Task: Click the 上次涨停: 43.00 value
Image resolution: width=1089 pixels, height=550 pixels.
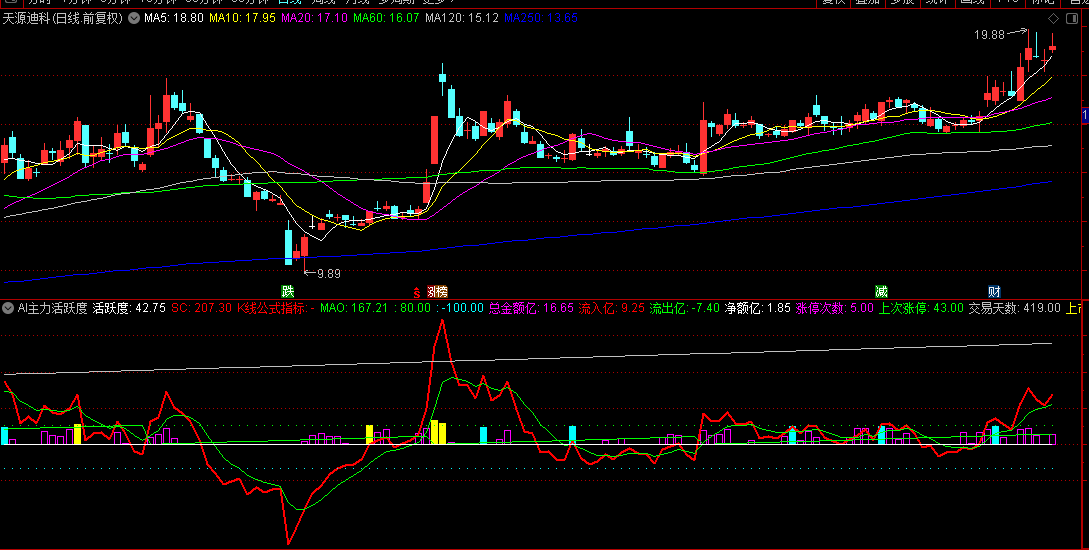Action: coord(922,308)
